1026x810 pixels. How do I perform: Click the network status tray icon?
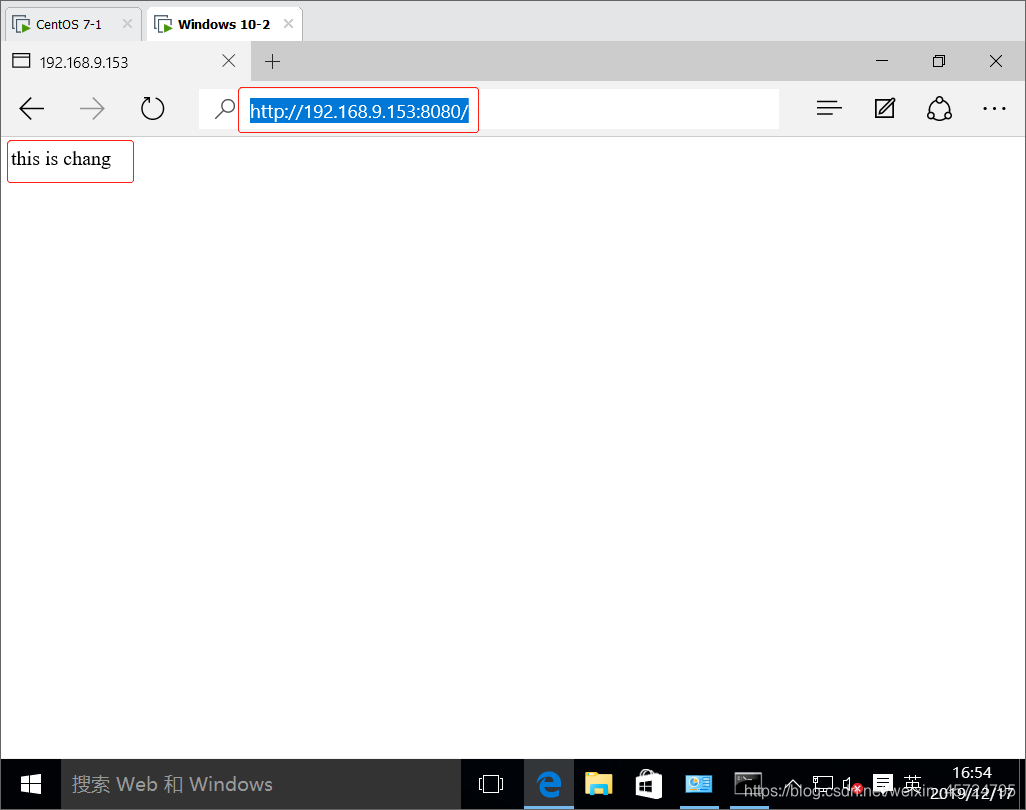coord(823,784)
